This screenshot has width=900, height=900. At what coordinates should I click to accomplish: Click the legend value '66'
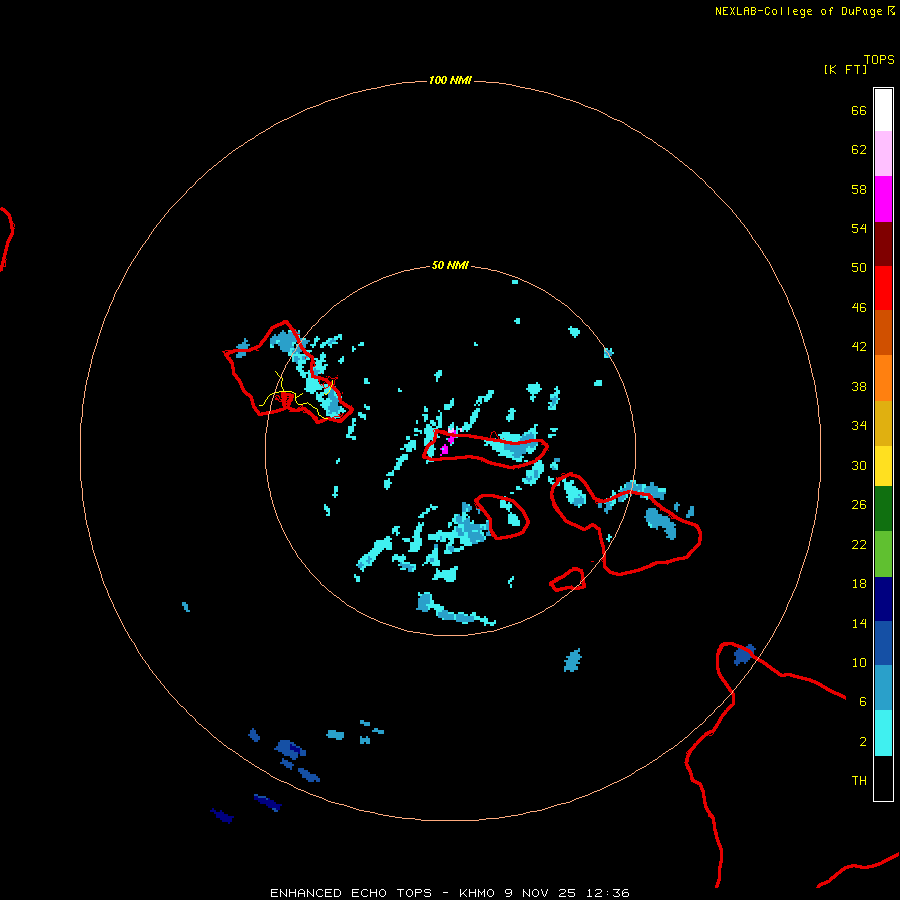tap(859, 111)
